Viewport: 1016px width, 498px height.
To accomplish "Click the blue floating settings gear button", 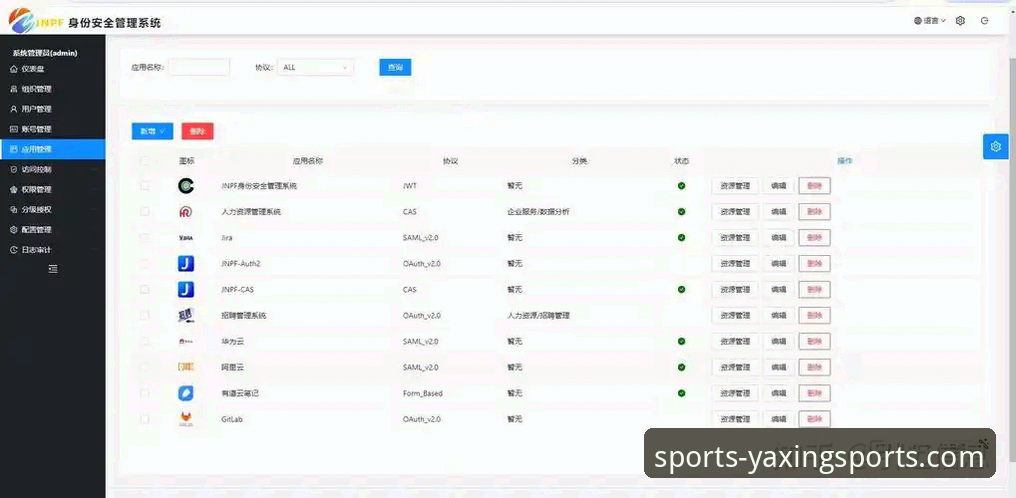I will [x=996, y=146].
